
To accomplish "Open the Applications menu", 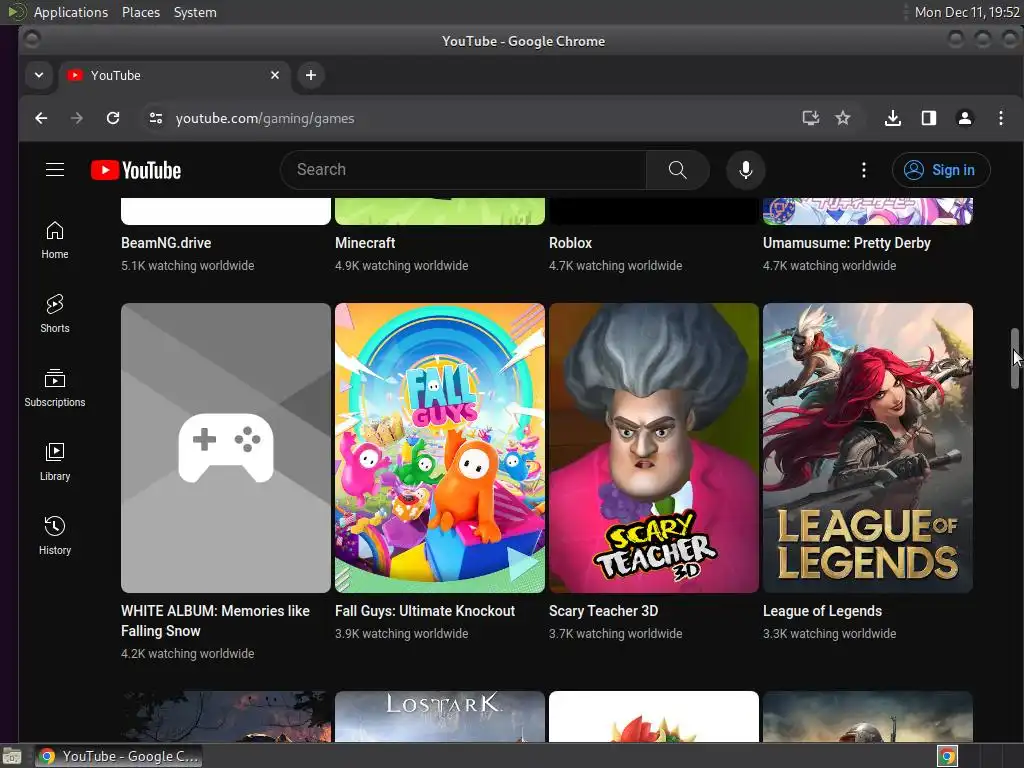I will point(71,12).
